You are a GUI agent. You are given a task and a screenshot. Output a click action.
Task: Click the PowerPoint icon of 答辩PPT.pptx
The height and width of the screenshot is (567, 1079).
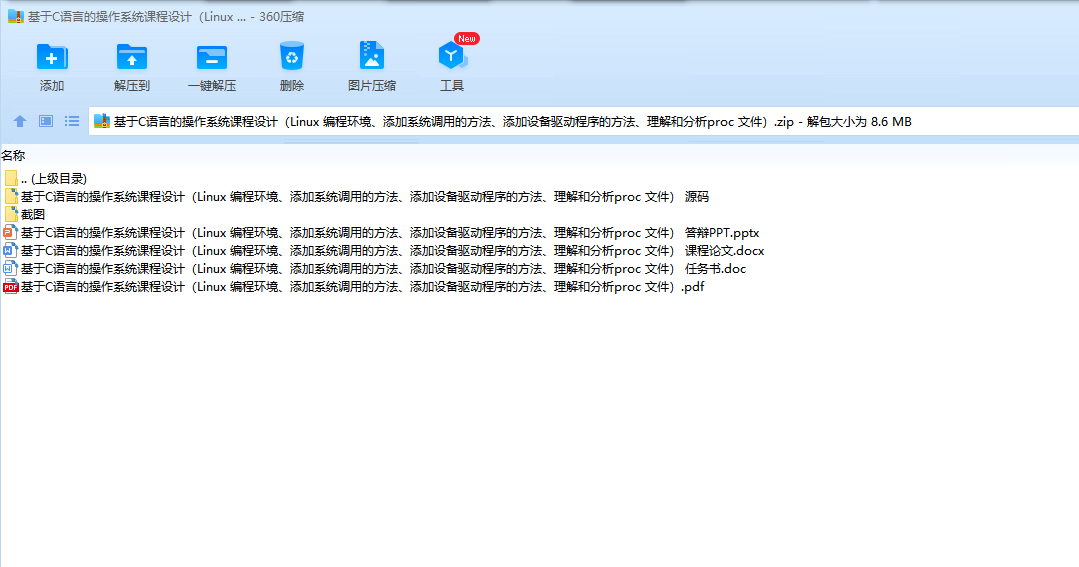[10, 233]
